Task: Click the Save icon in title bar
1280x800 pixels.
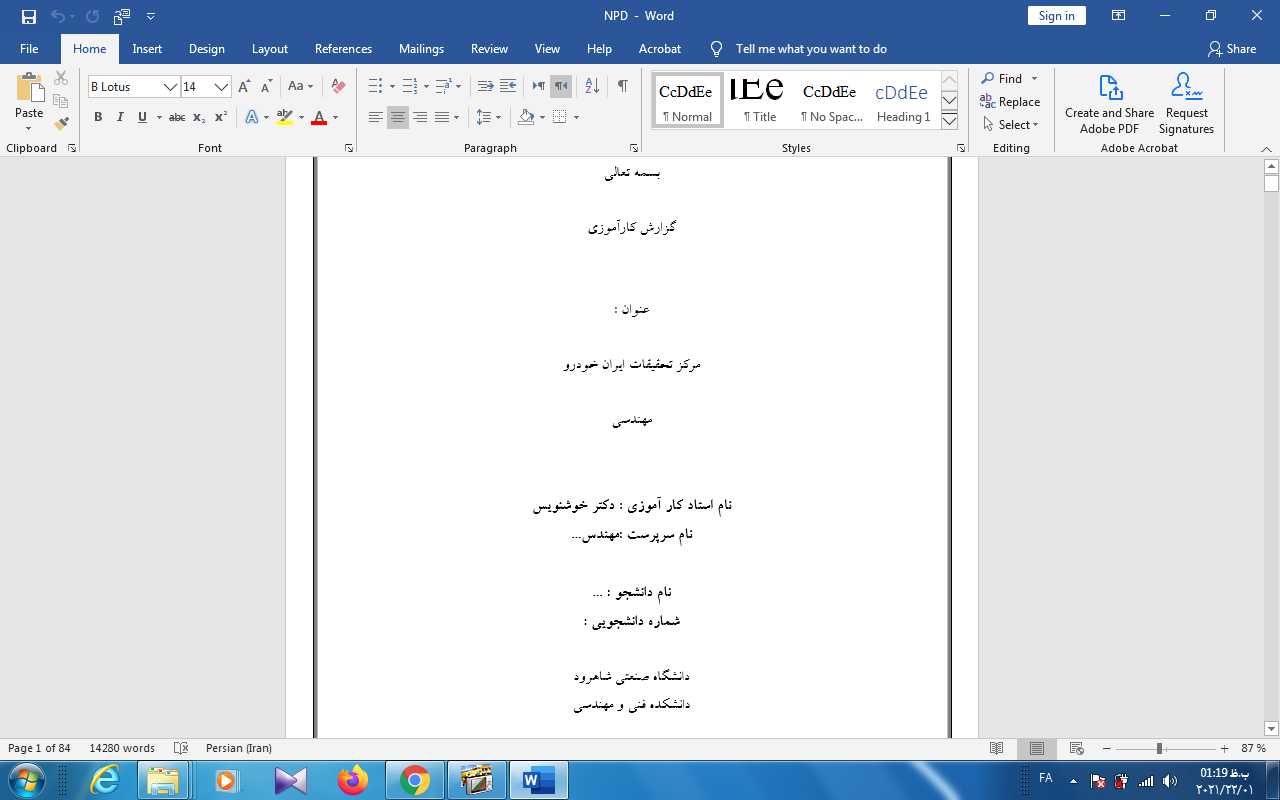Action: pyautogui.click(x=29, y=16)
